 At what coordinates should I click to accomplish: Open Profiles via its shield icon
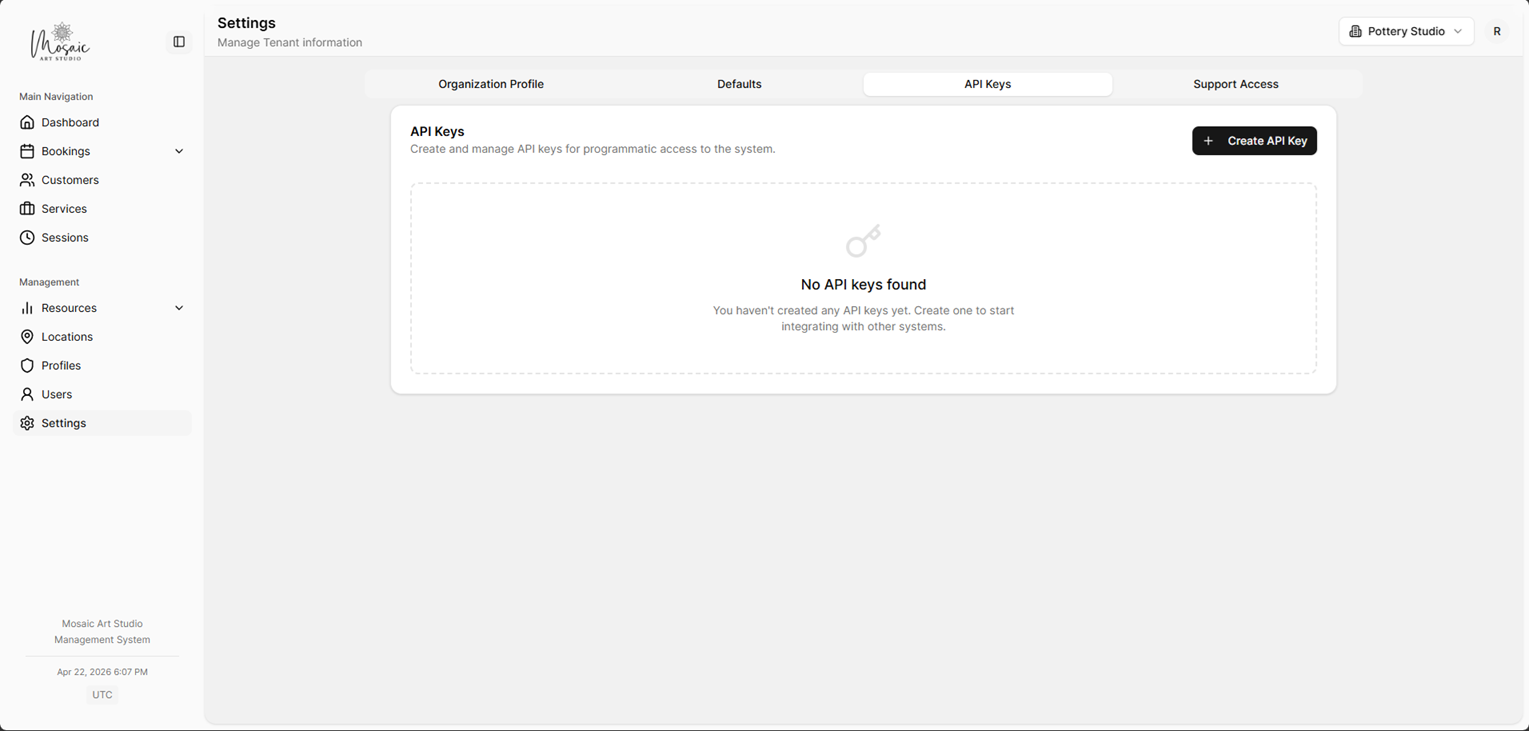(x=27, y=365)
